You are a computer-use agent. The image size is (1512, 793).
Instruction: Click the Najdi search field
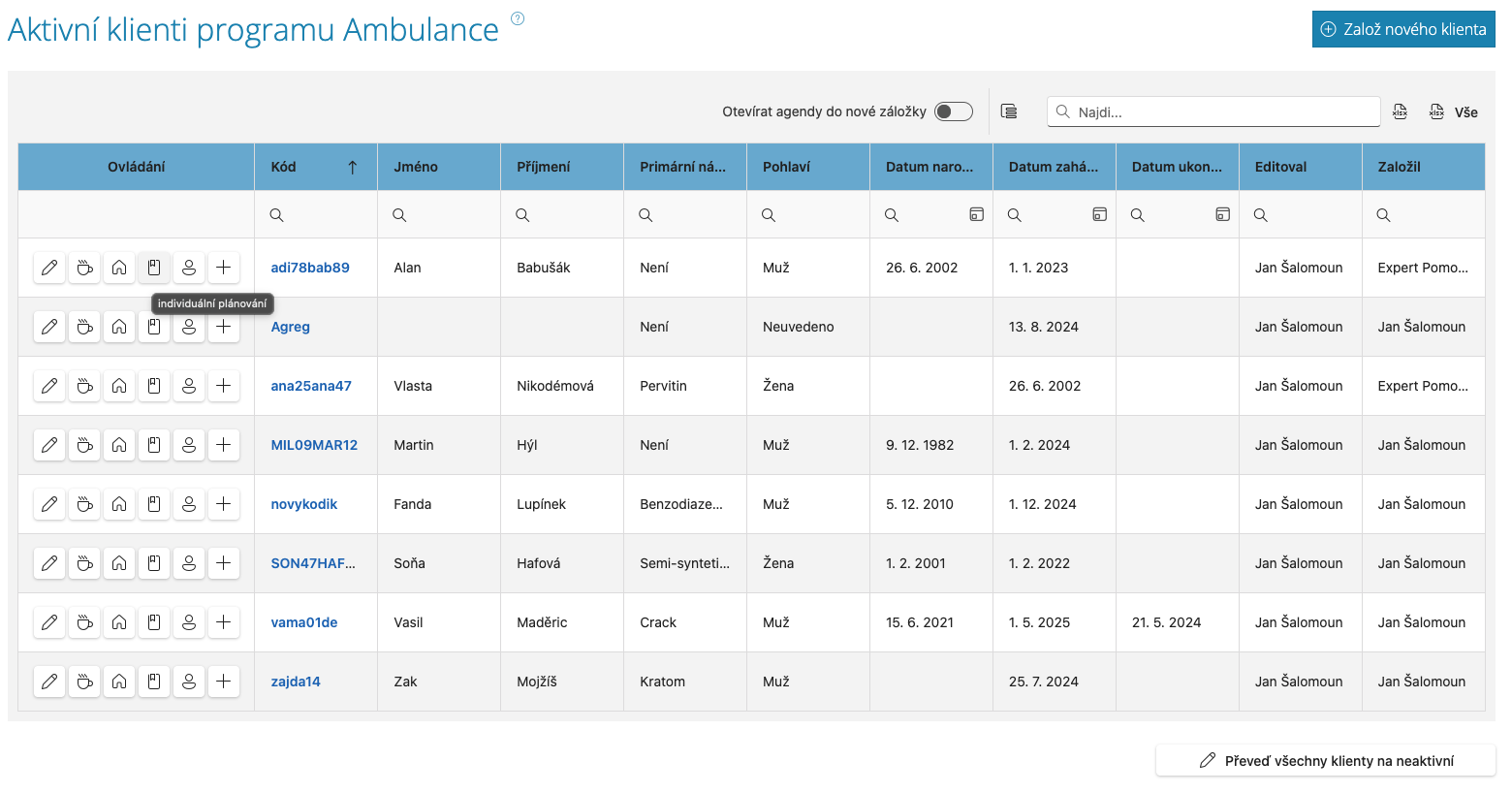[1213, 111]
